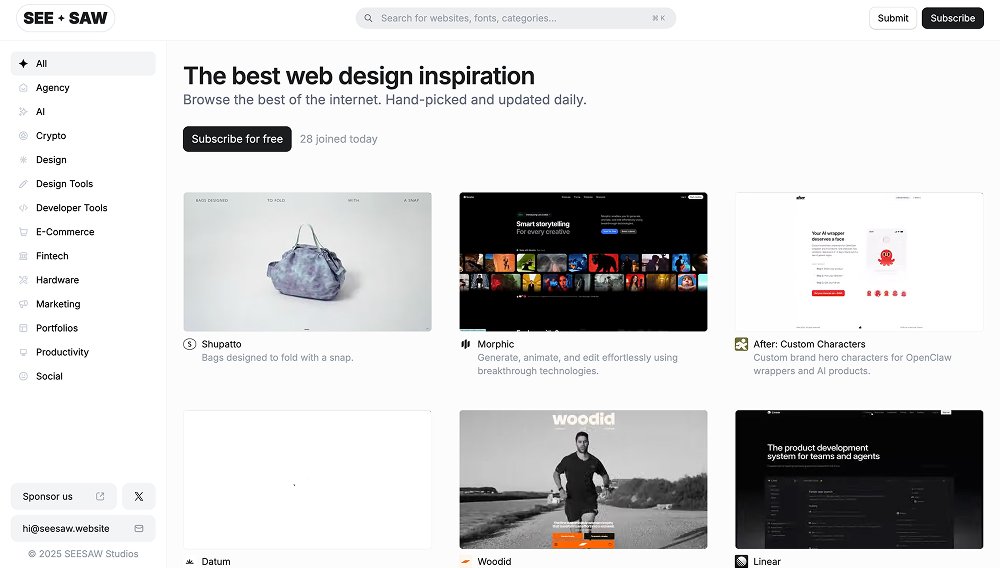Open the Datum title link

216,562
